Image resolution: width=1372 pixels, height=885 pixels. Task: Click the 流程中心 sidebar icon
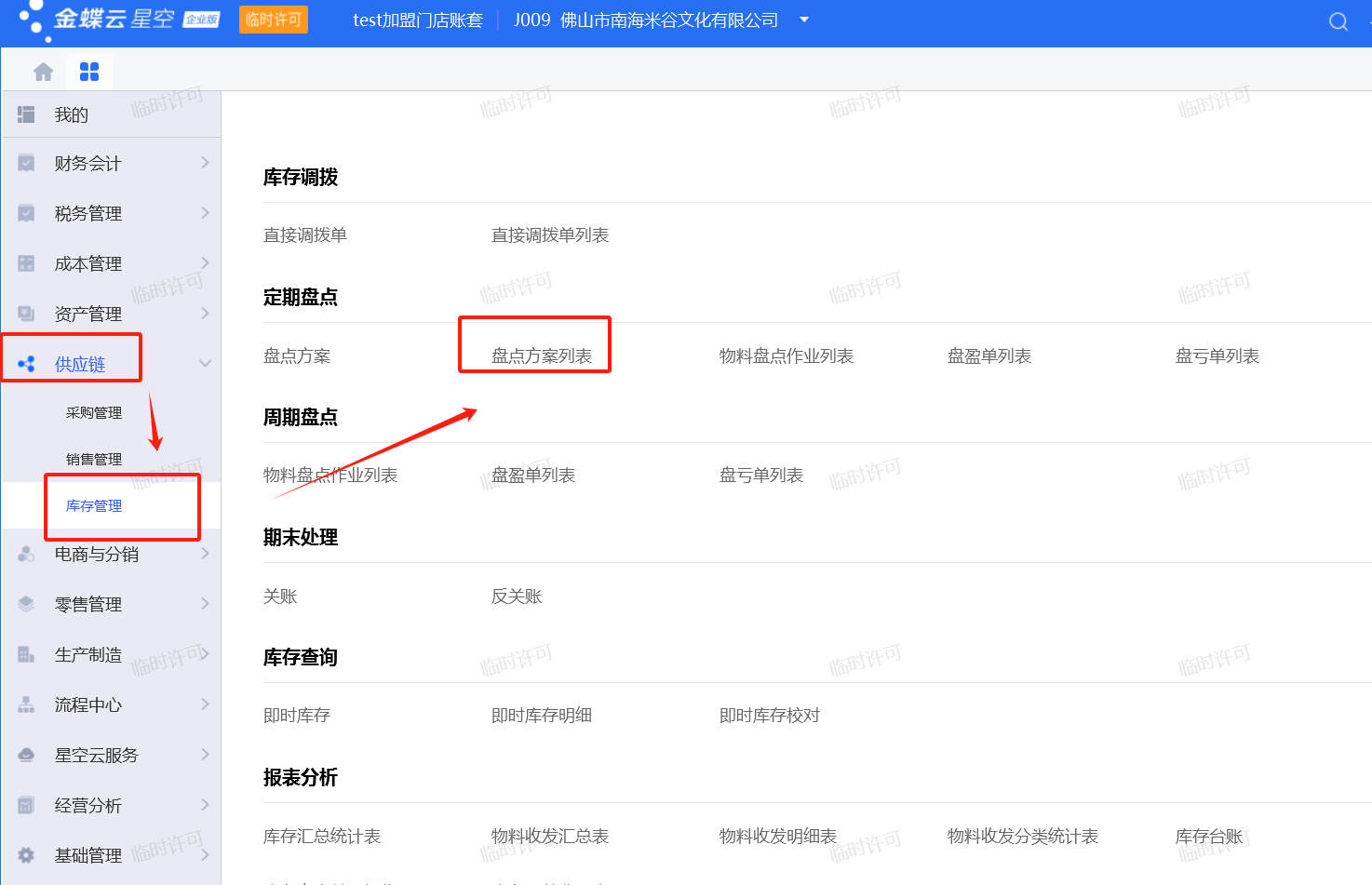[x=26, y=704]
